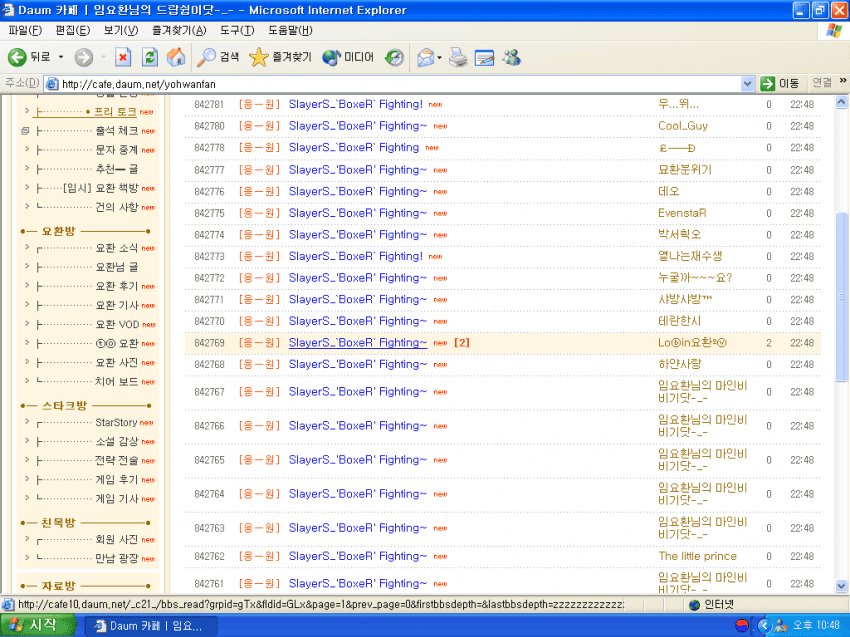The width and height of the screenshot is (850, 637).
Task: Expand the 요환 소식 sidebar arrow
Action: [27, 248]
